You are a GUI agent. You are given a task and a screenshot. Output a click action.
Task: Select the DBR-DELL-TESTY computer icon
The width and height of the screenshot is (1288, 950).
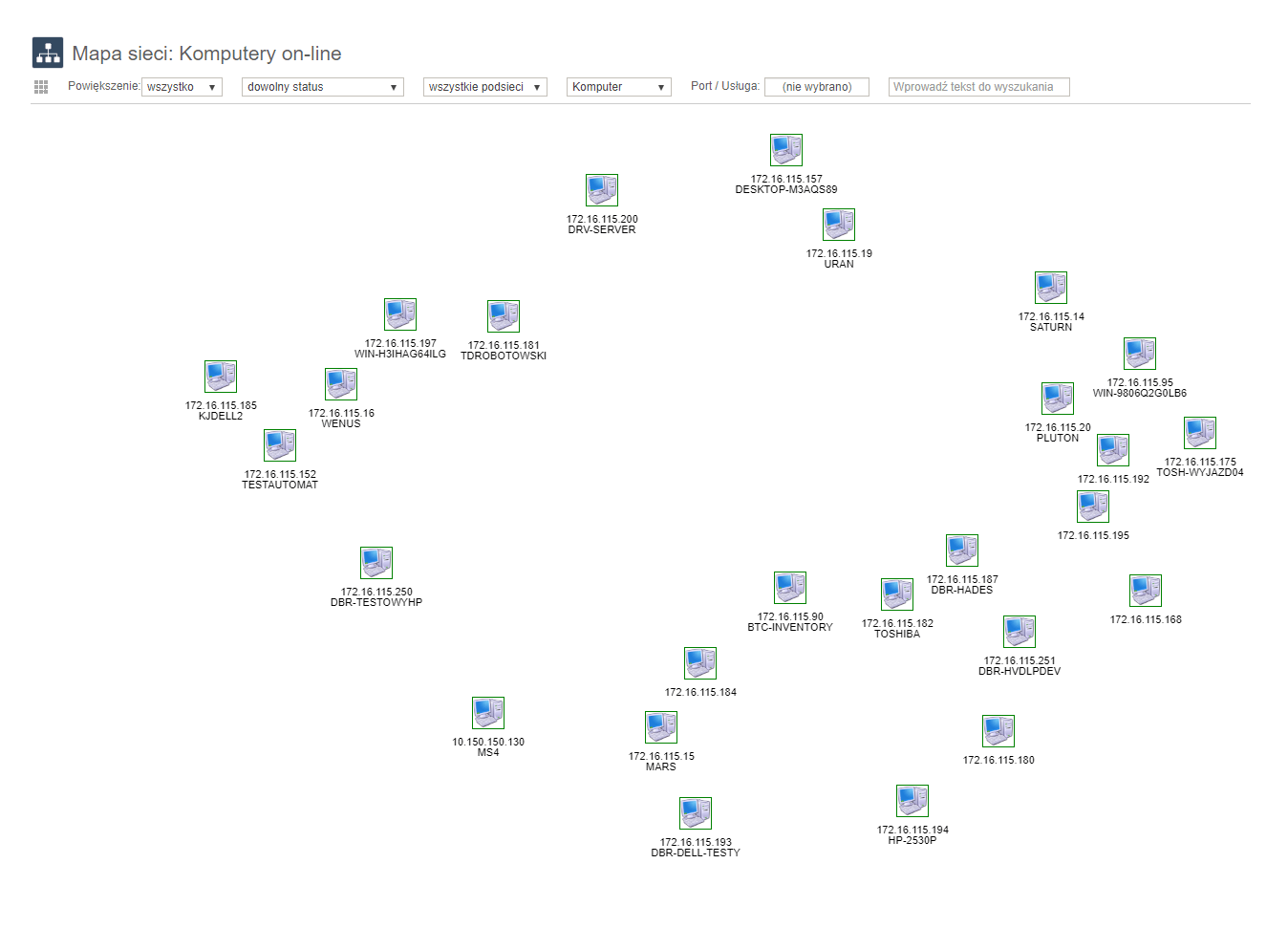pyautogui.click(x=696, y=813)
